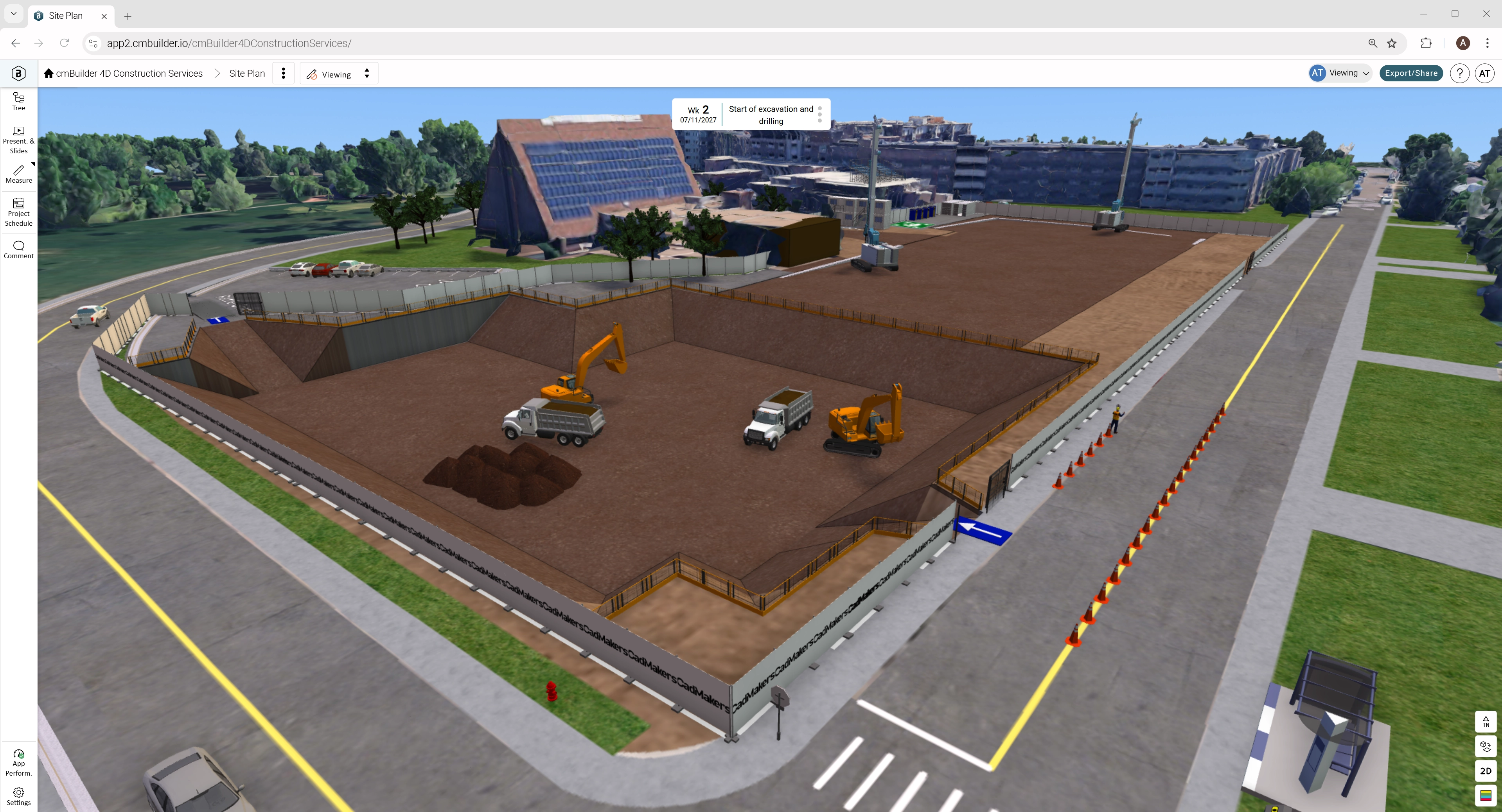Viewport: 1502px width, 812px height.
Task: Open options for Wk 2 schedule card
Action: [x=819, y=114]
